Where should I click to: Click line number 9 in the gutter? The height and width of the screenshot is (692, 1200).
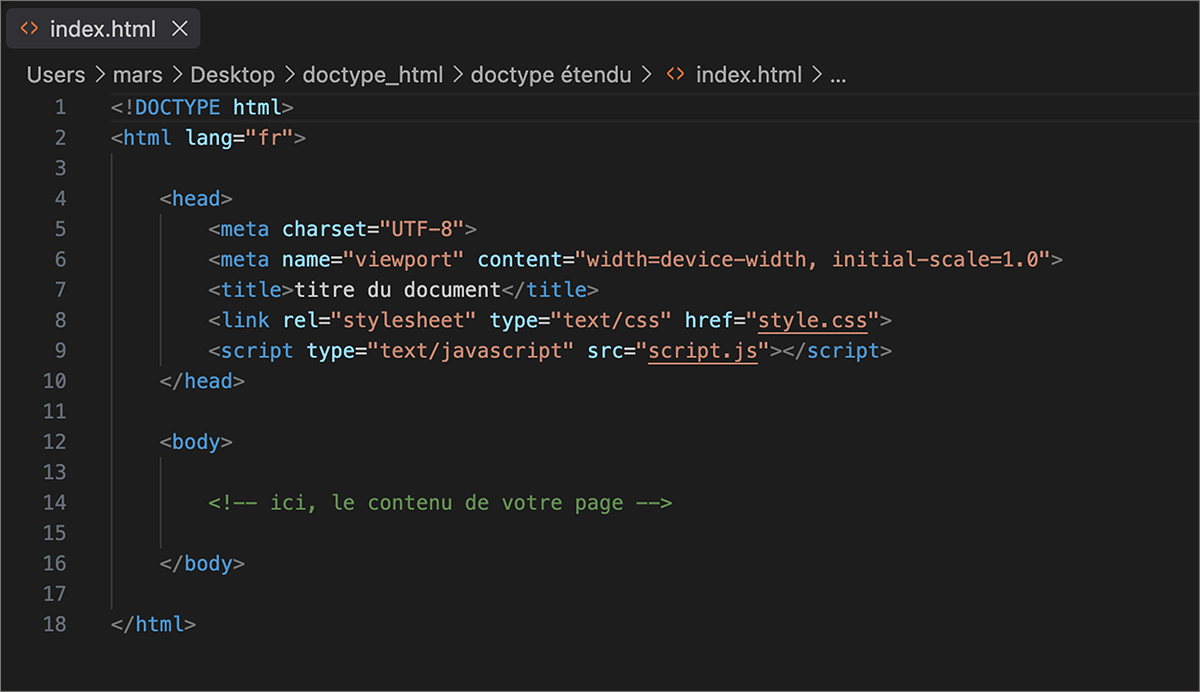[61, 351]
